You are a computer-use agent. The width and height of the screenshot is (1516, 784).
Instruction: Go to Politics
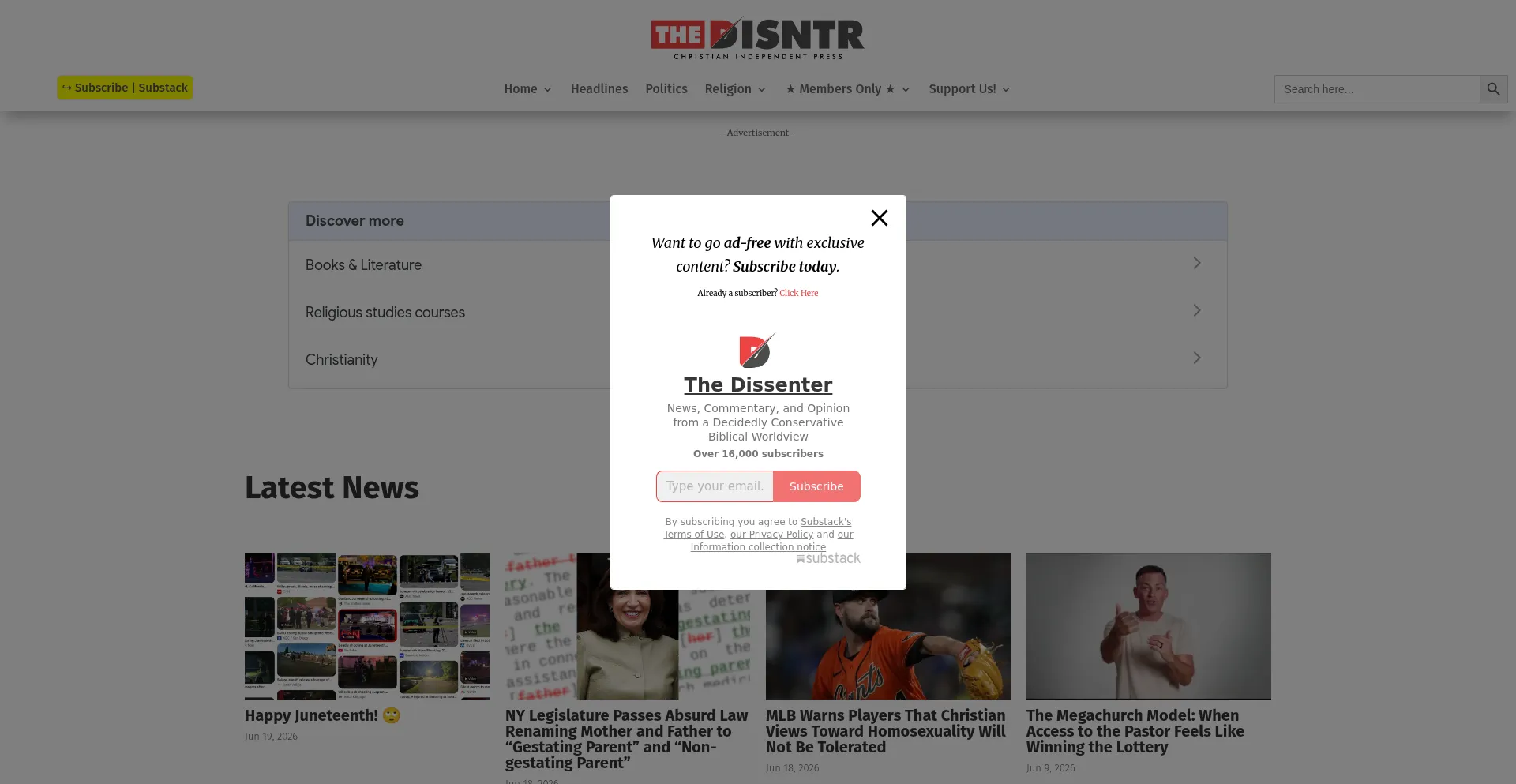coord(666,89)
